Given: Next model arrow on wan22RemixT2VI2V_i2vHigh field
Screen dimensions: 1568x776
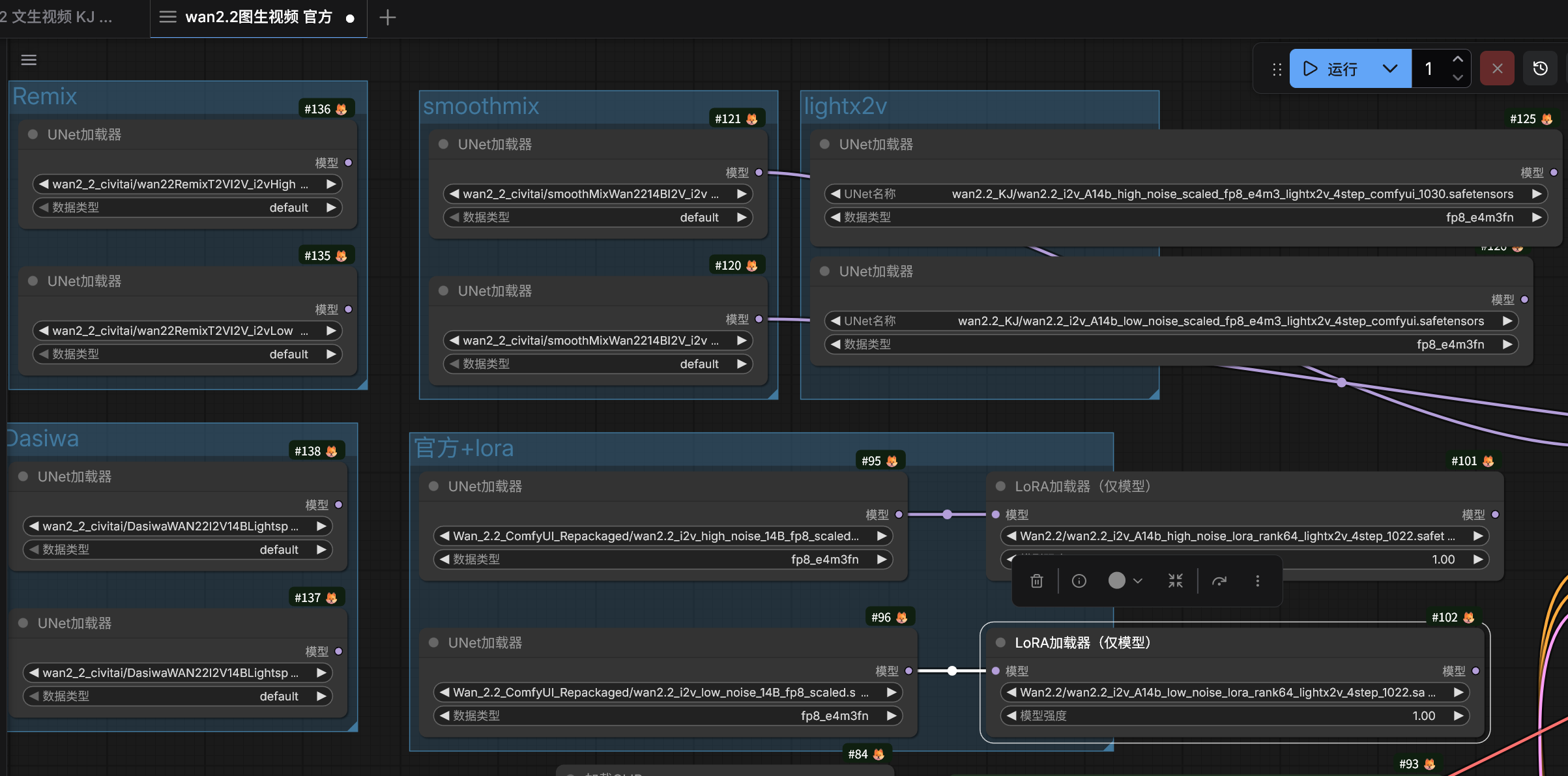Looking at the screenshot, I should click(331, 184).
